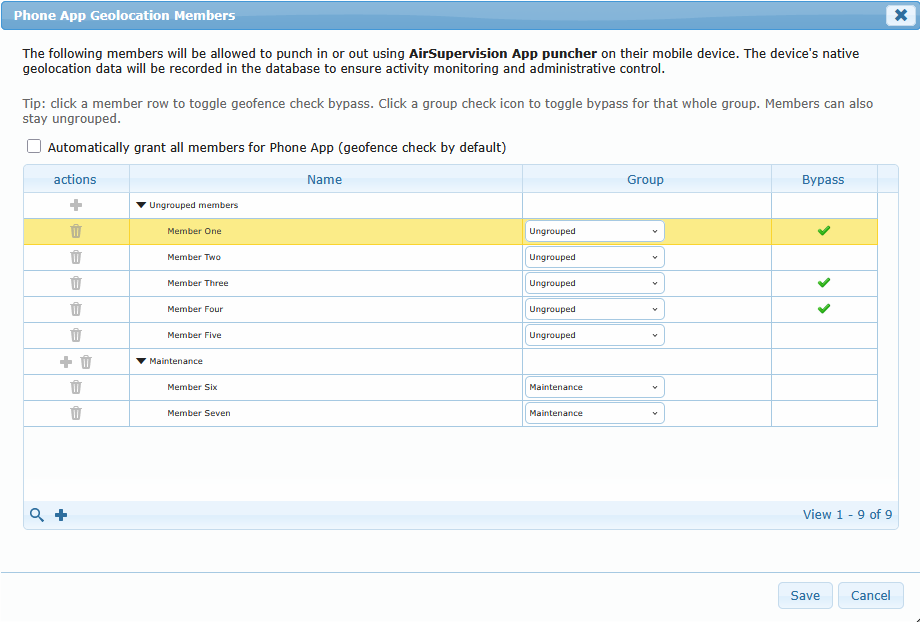The width and height of the screenshot is (920, 622).
Task: Open group dropdown for Member Seven
Action: click(x=594, y=413)
